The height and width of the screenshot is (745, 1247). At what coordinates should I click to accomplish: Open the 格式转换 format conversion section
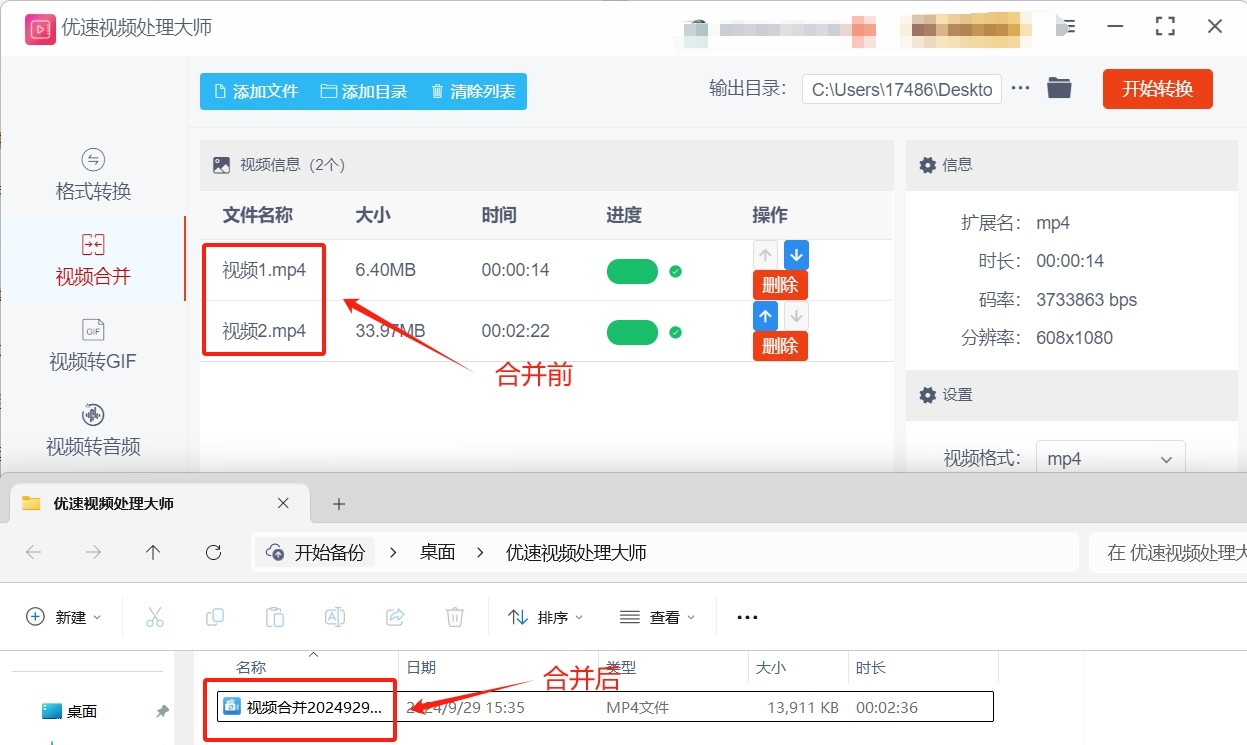[93, 175]
